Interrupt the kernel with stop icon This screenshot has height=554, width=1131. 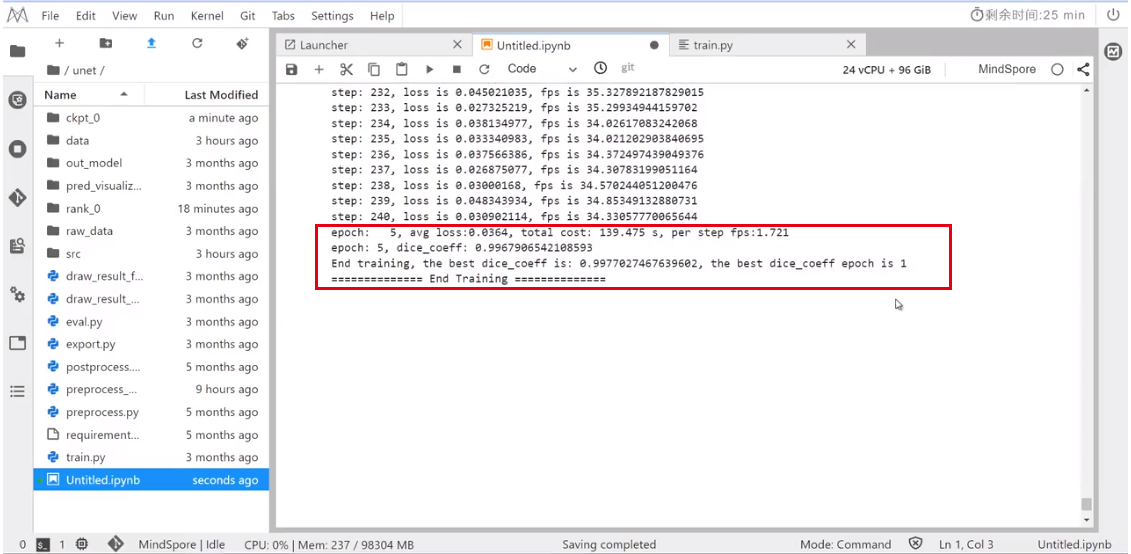coord(457,69)
